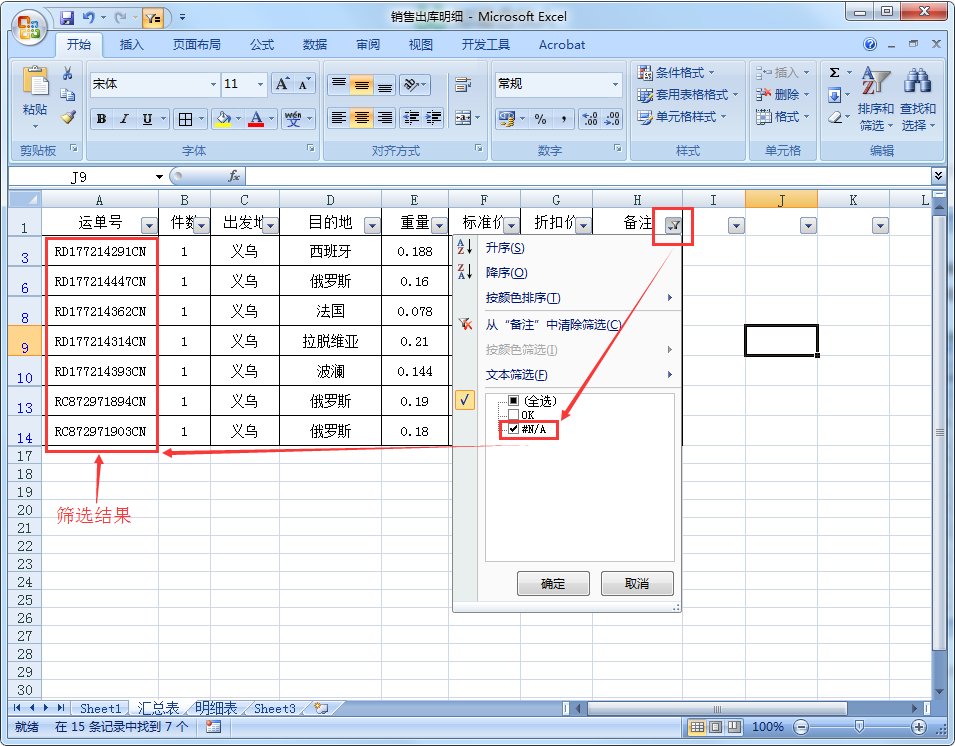Click the 确定 button to apply filter

pos(553,583)
